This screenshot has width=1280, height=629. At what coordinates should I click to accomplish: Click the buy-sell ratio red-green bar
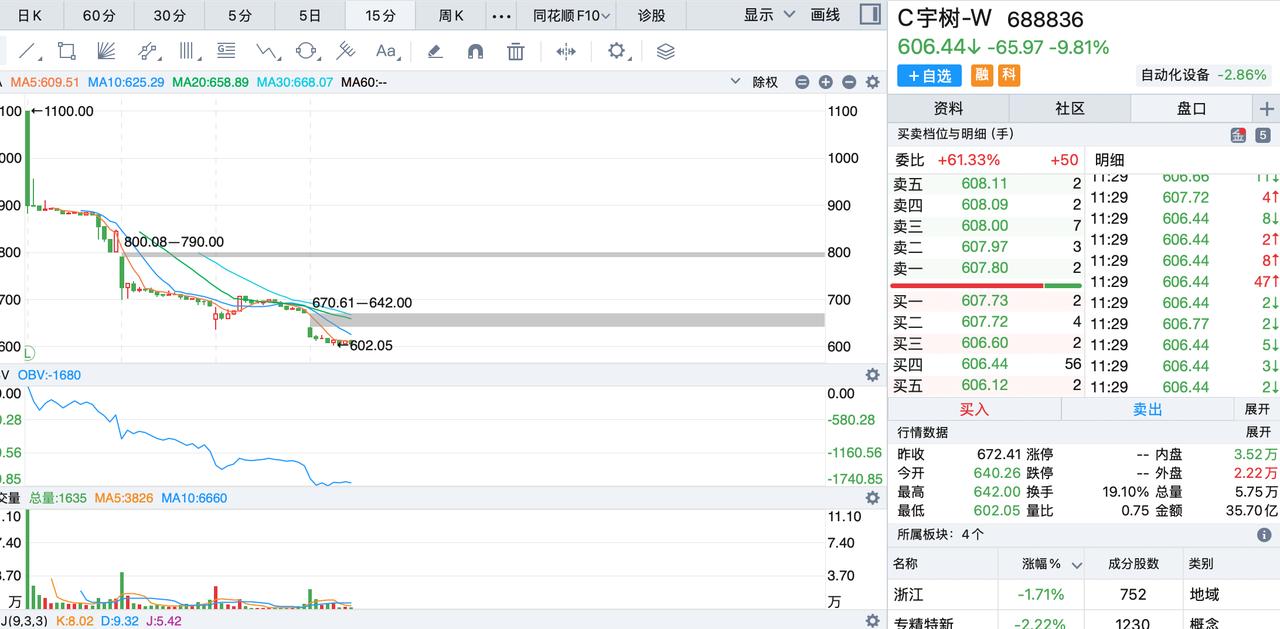(986, 285)
